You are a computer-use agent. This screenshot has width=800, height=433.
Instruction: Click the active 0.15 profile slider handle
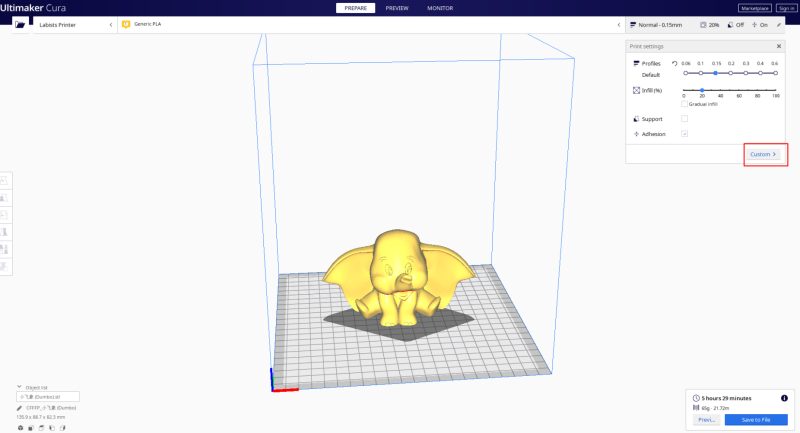click(x=716, y=73)
